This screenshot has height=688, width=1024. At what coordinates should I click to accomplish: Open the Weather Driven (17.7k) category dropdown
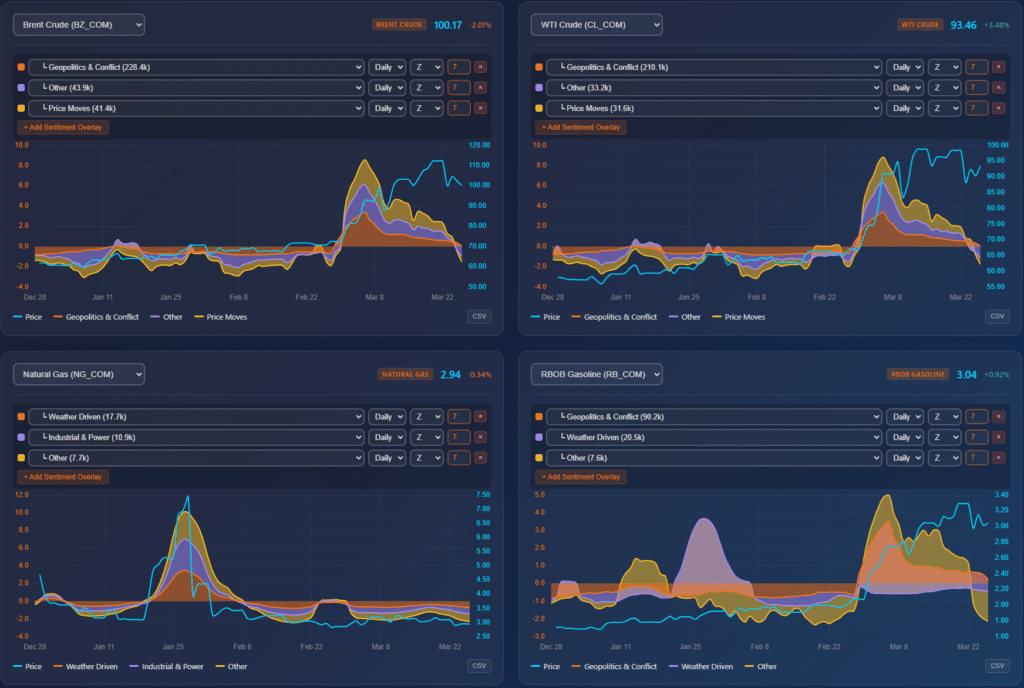click(197, 416)
